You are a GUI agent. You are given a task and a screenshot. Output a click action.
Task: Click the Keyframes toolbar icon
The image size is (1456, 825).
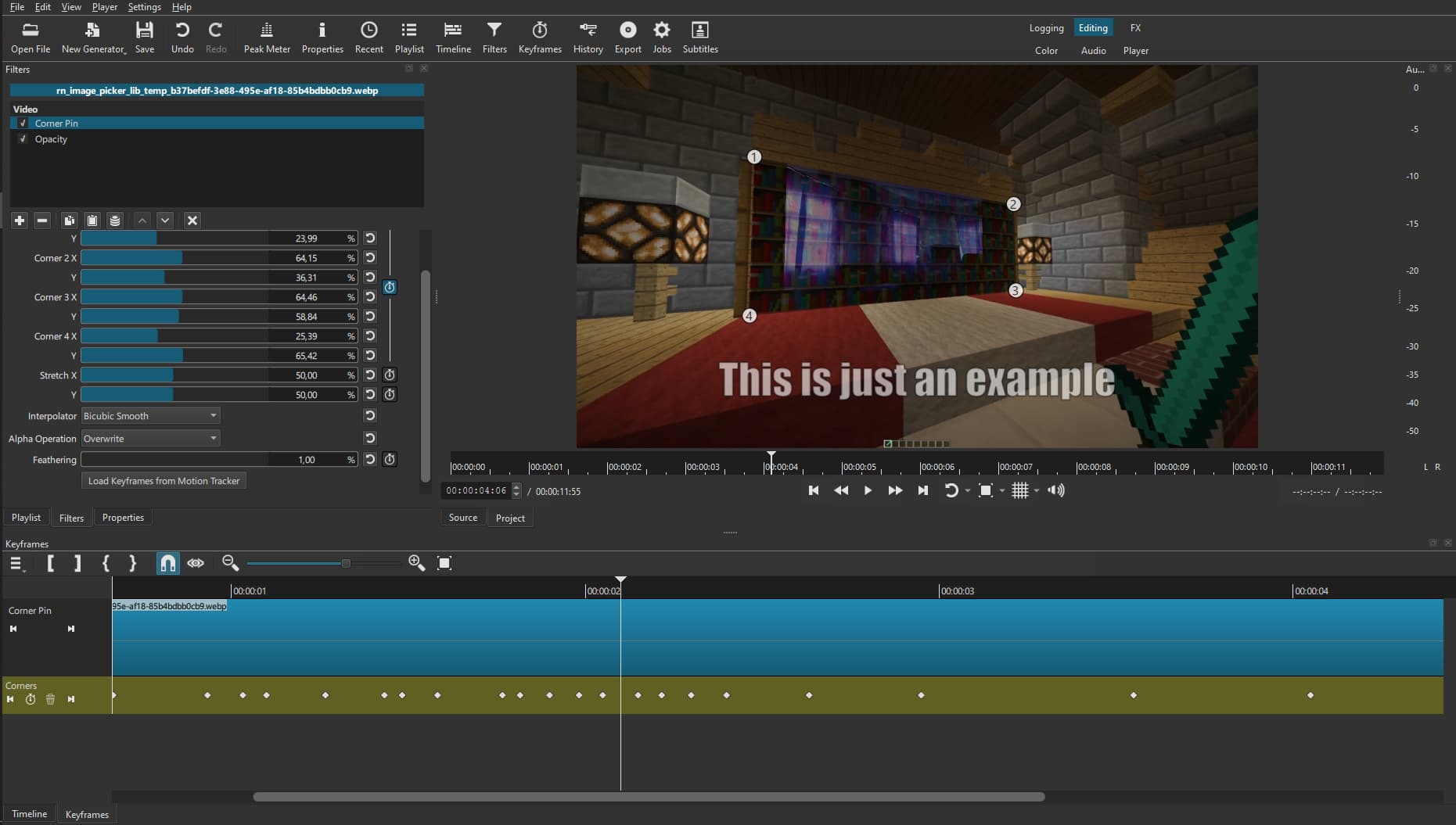(x=539, y=37)
